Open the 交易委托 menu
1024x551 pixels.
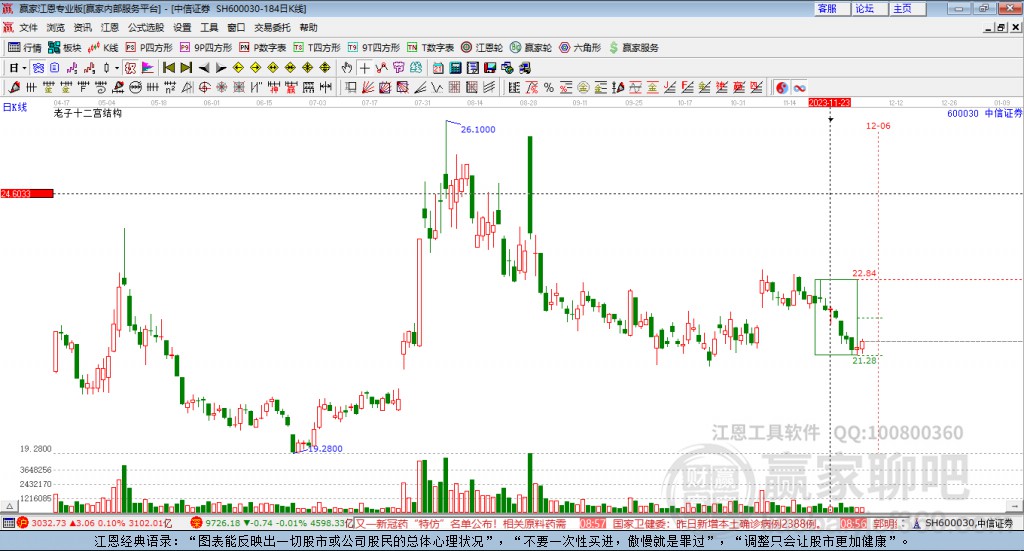272,27
